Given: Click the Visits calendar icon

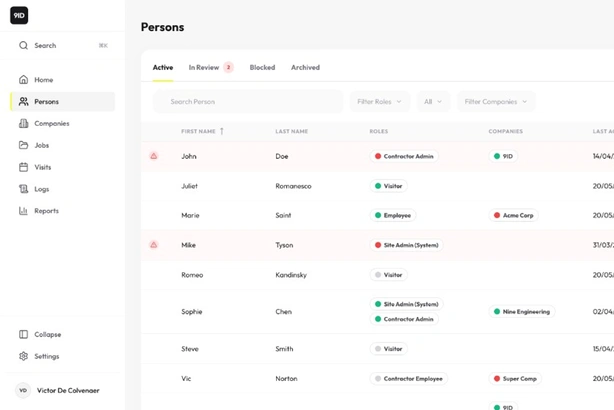Looking at the screenshot, I should (23, 167).
